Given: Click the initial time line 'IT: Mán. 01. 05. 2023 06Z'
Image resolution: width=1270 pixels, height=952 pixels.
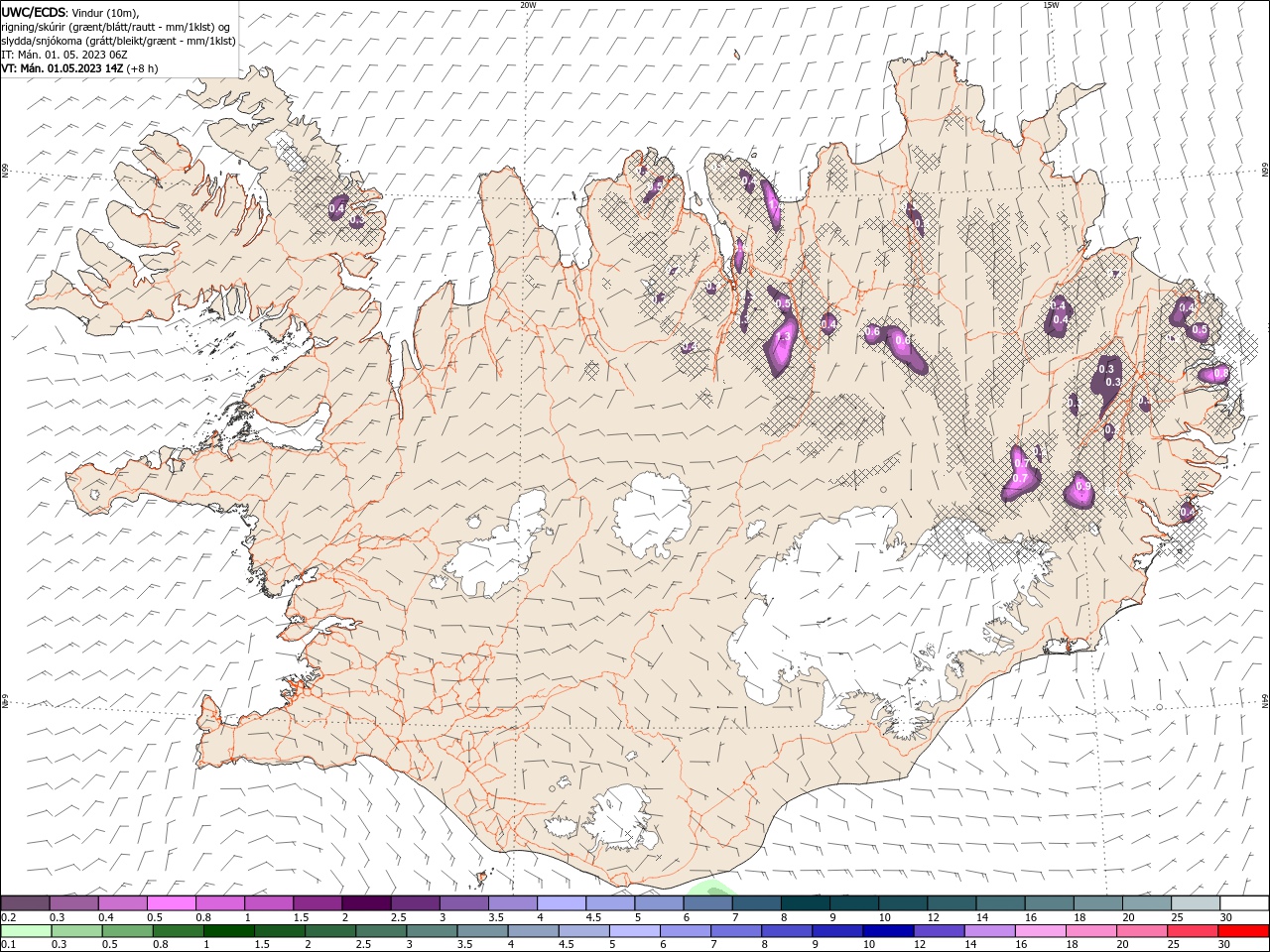Looking at the screenshot, I should (x=65, y=55).
